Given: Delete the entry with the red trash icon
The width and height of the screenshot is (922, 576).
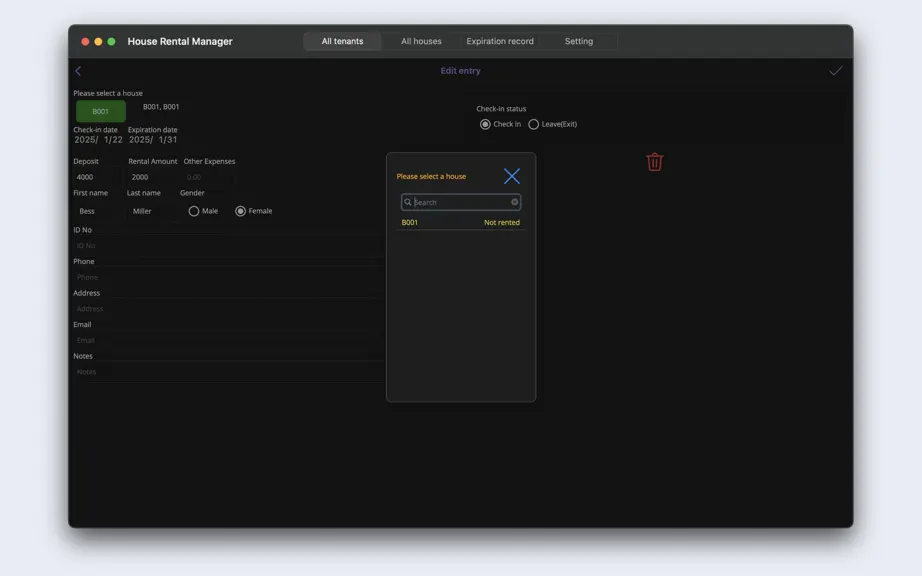Looking at the screenshot, I should point(654,162).
